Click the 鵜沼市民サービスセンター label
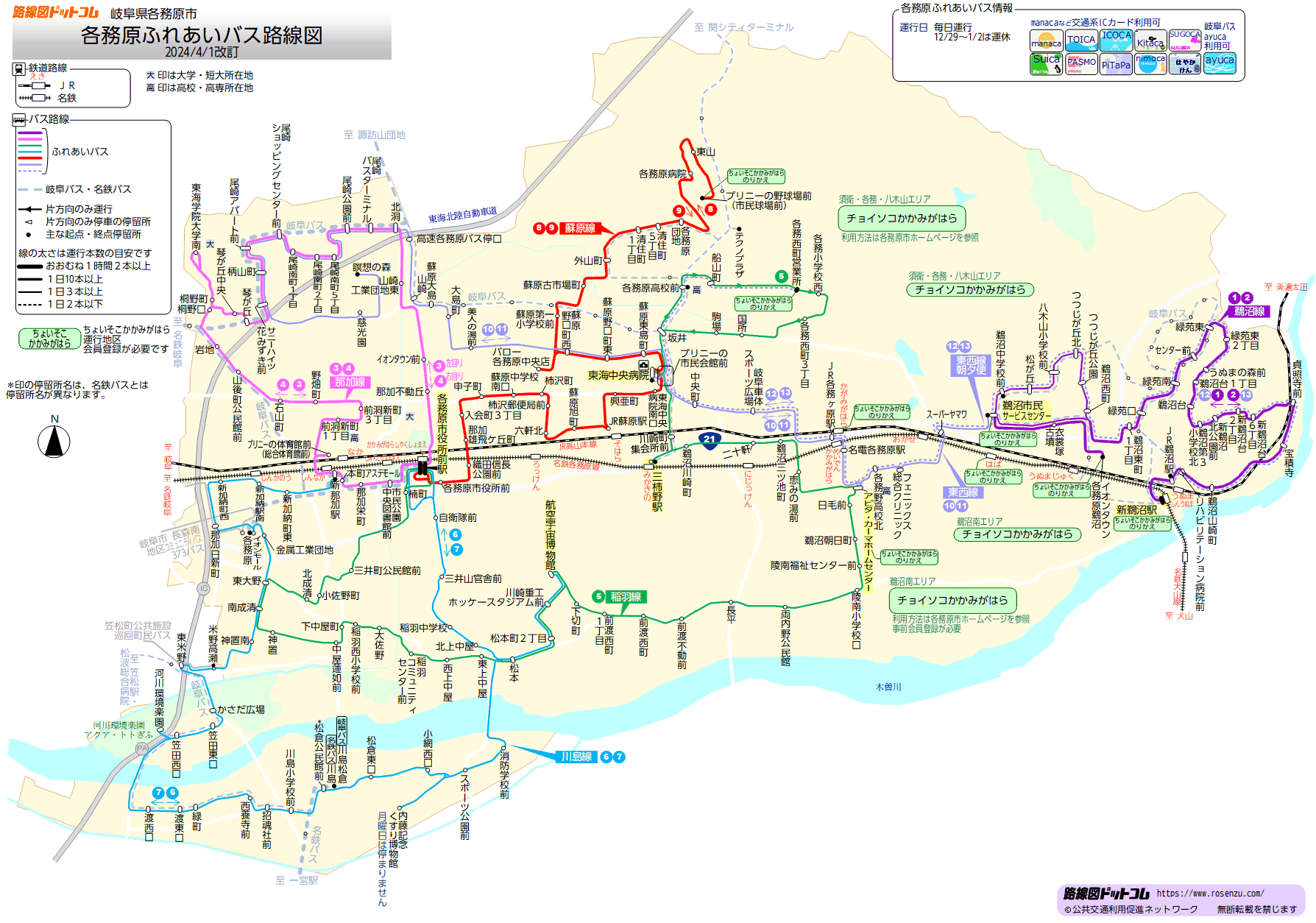1316x923 pixels. tap(1026, 411)
